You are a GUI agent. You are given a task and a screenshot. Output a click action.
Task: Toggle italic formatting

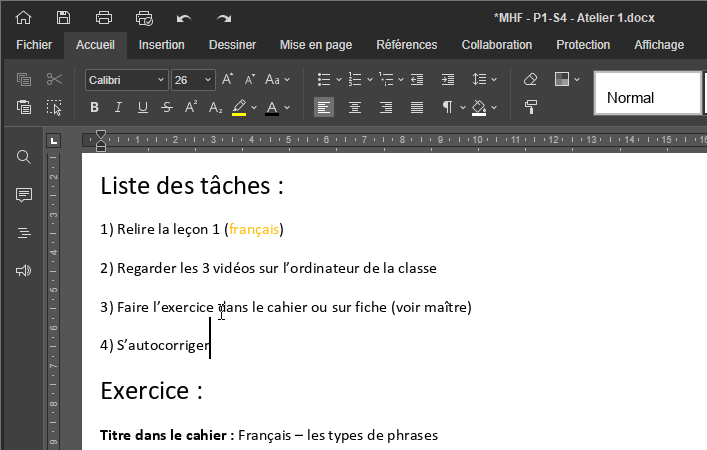click(x=118, y=107)
